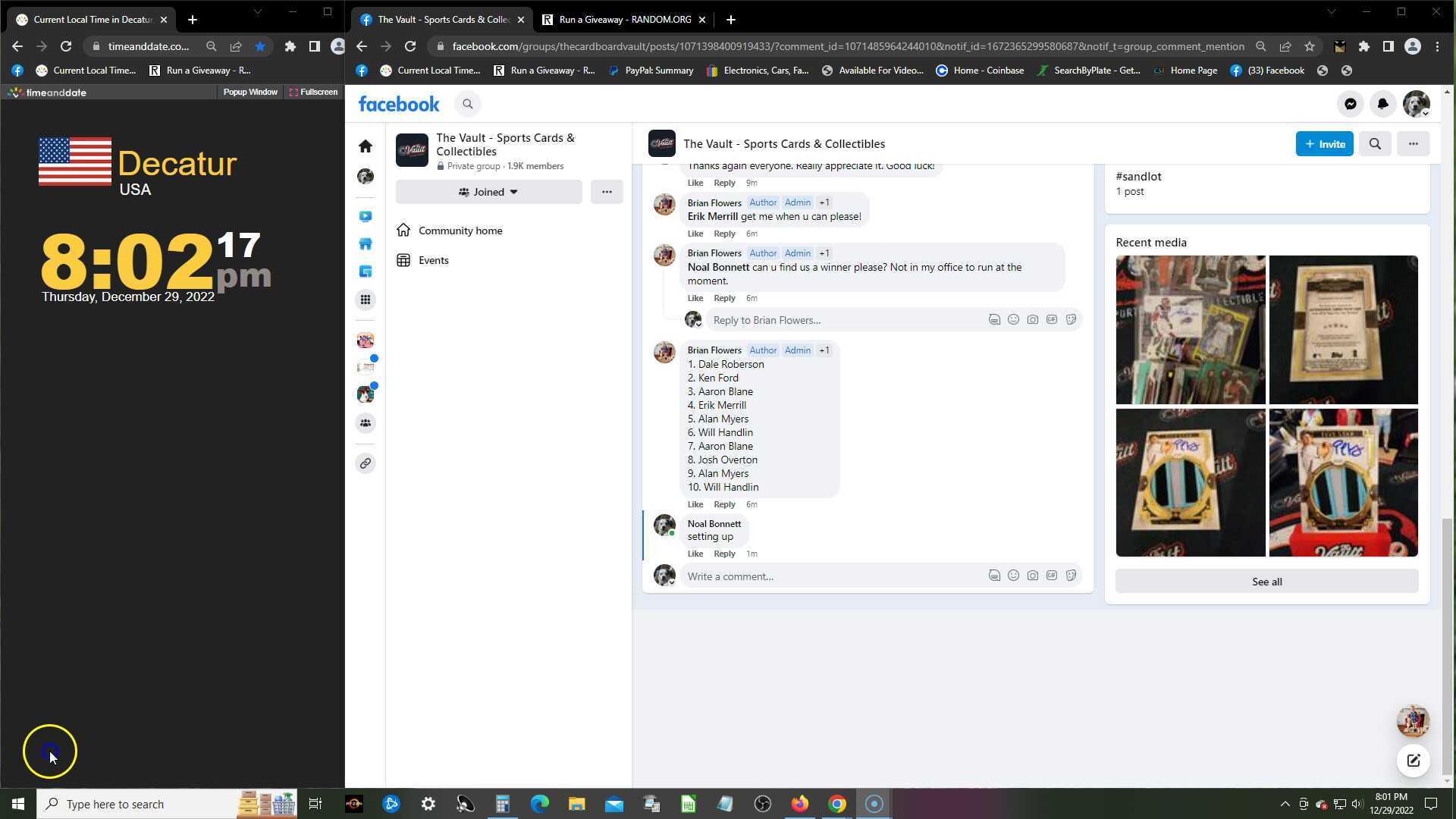Insert emoji in Write a comment box
1456x819 pixels.
(x=1013, y=576)
